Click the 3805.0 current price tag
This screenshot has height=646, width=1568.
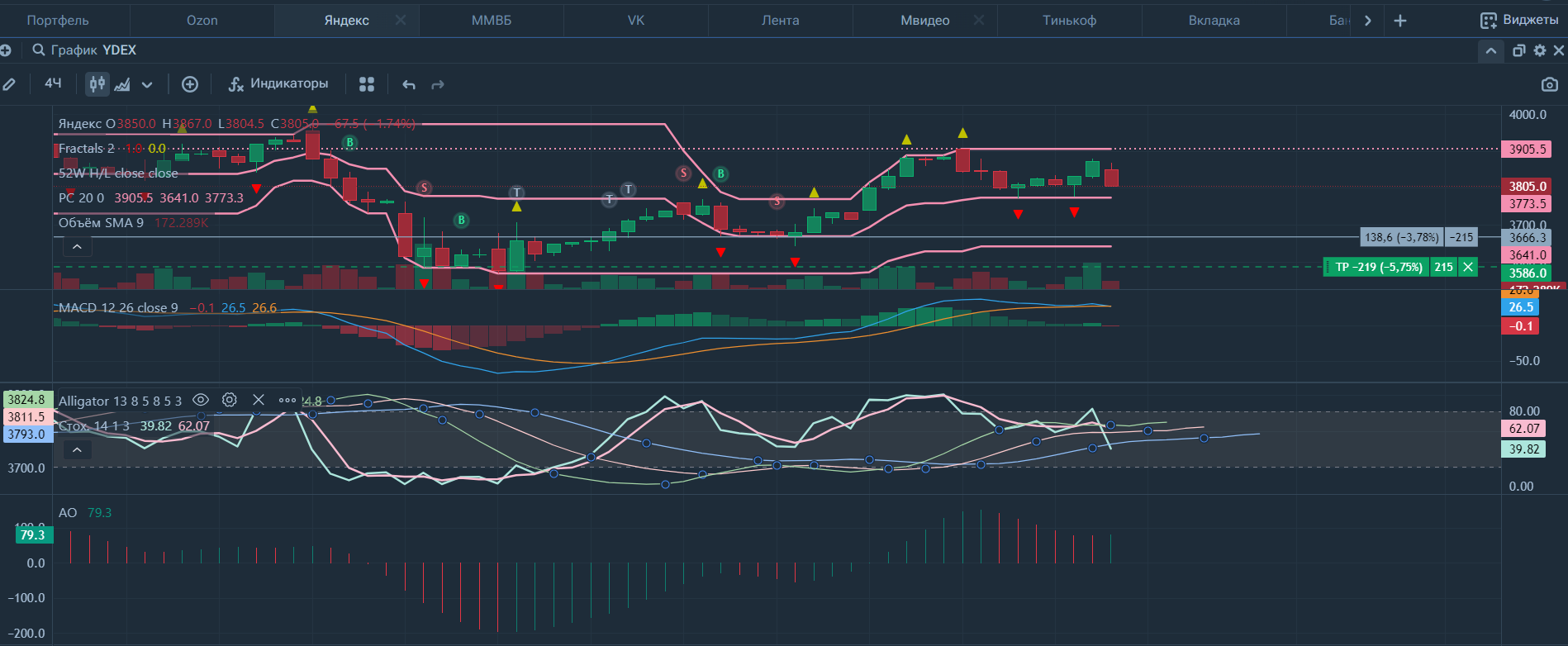(x=1527, y=187)
